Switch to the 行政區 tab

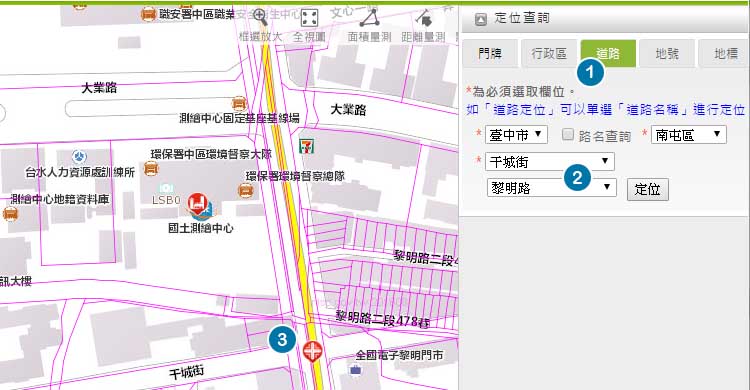[549, 53]
